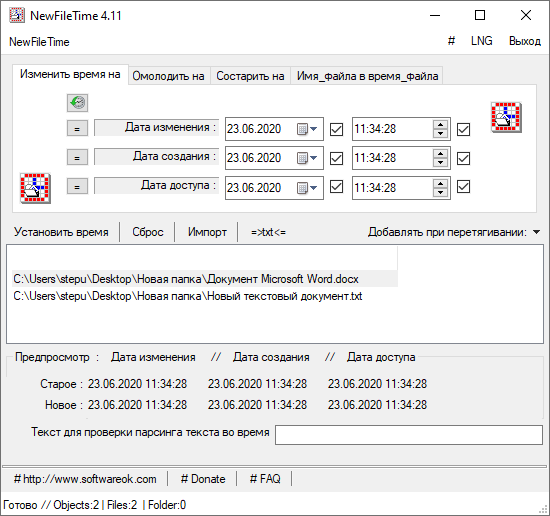Viewport: 550px width, 516px height.
Task: Click the Выход menu item
Action: tap(525, 41)
